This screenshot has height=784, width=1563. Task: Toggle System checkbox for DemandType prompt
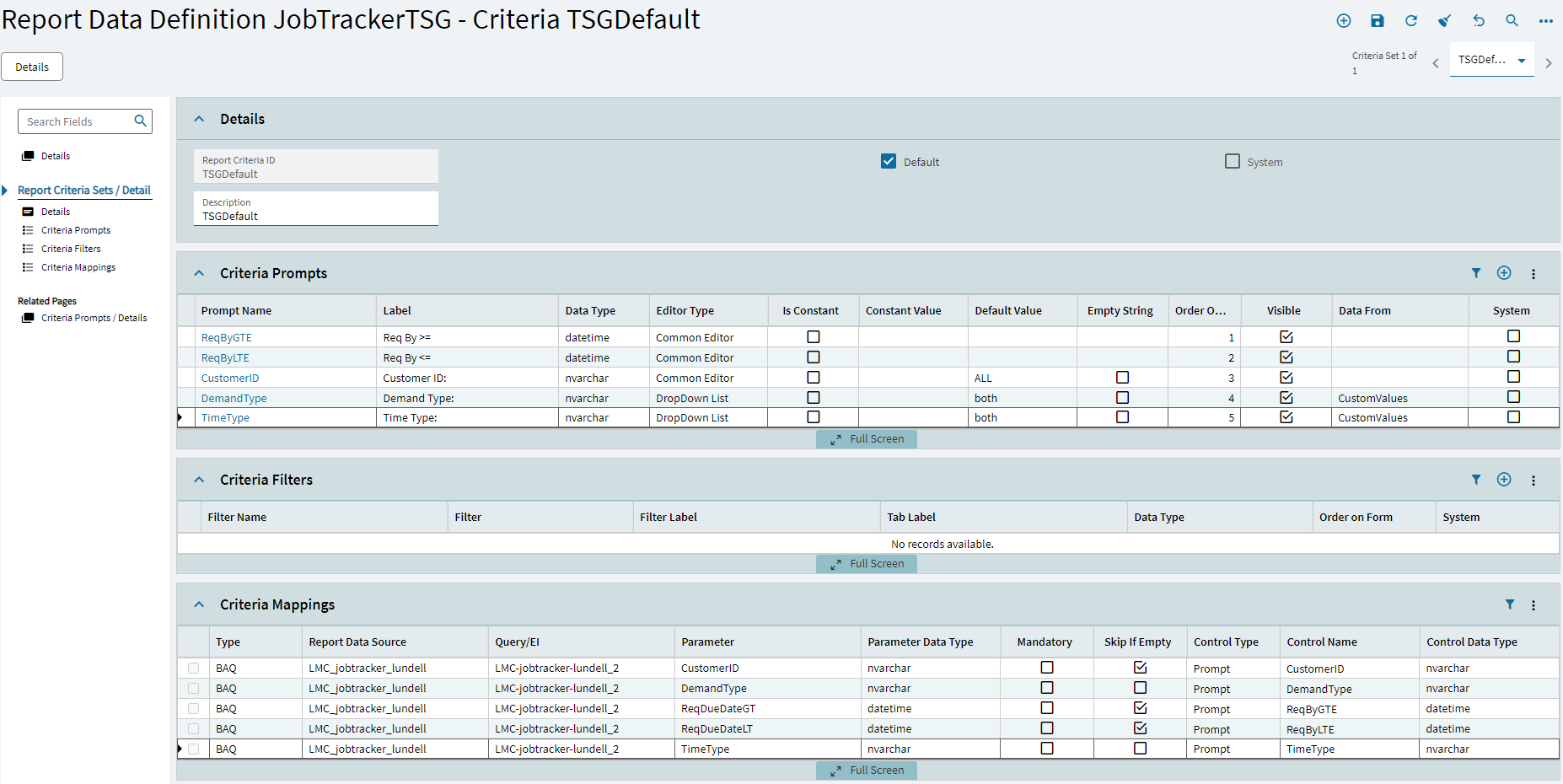tap(1514, 397)
